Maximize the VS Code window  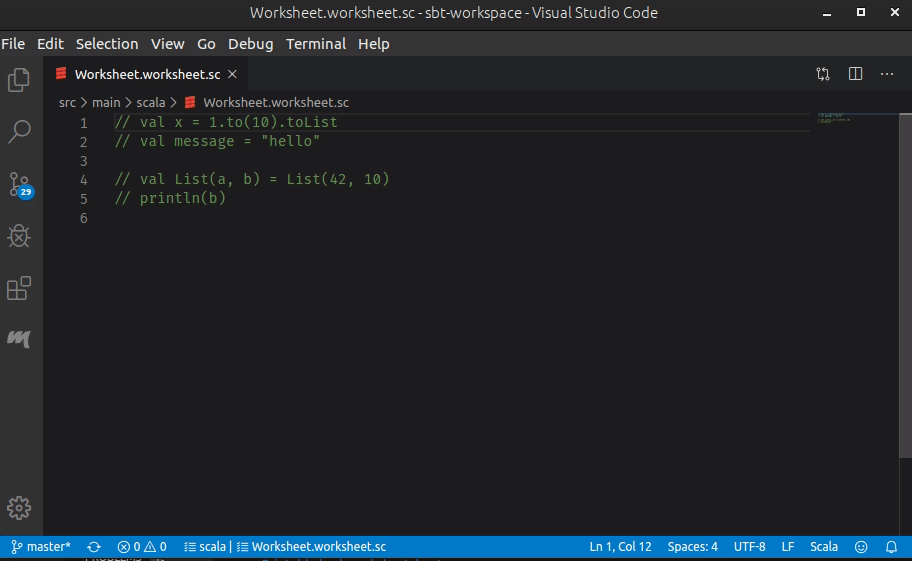coord(861,12)
